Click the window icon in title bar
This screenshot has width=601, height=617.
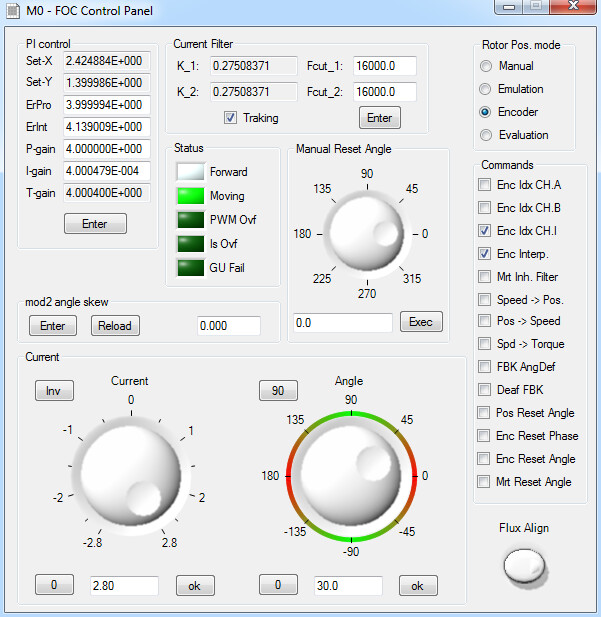(x=13, y=11)
